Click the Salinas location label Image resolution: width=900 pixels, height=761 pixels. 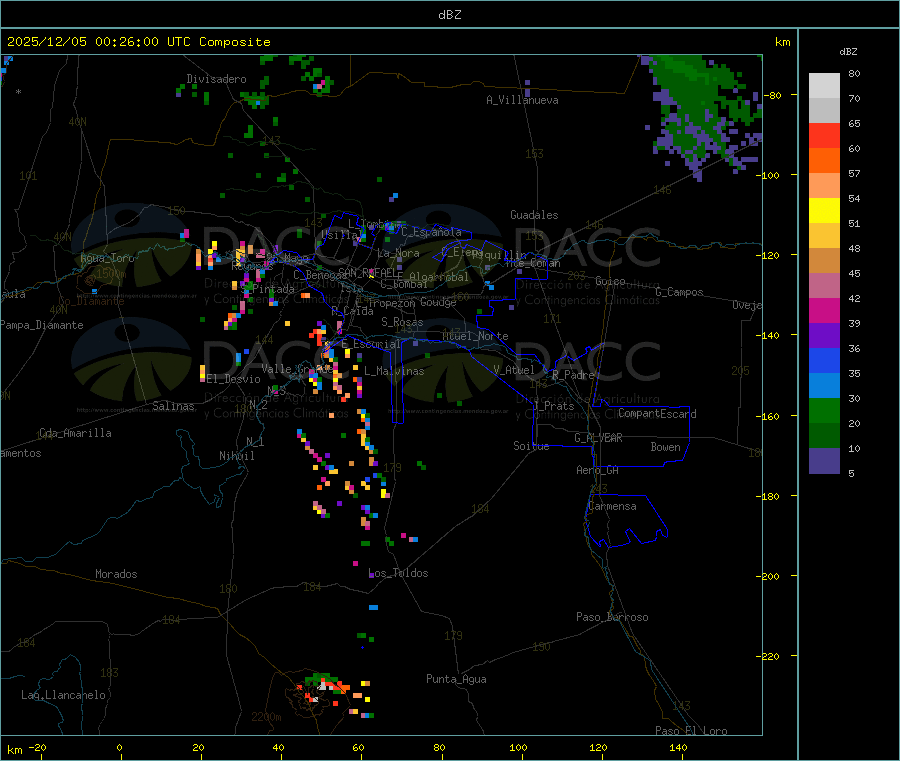click(173, 406)
